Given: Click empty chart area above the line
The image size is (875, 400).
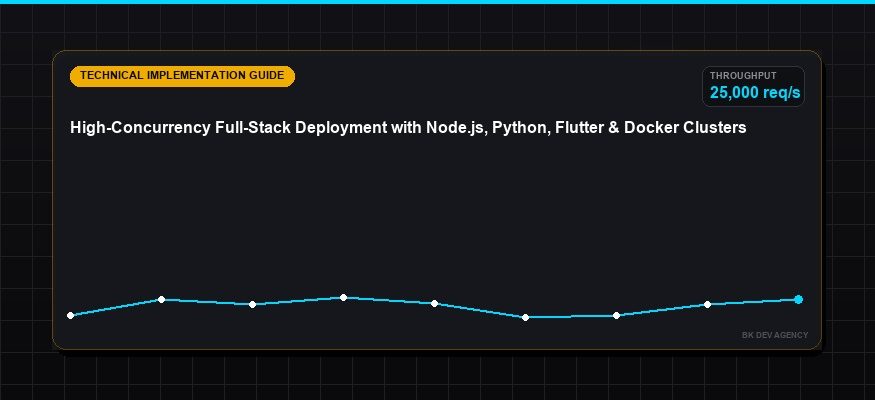Looking at the screenshot, I should (x=435, y=218).
